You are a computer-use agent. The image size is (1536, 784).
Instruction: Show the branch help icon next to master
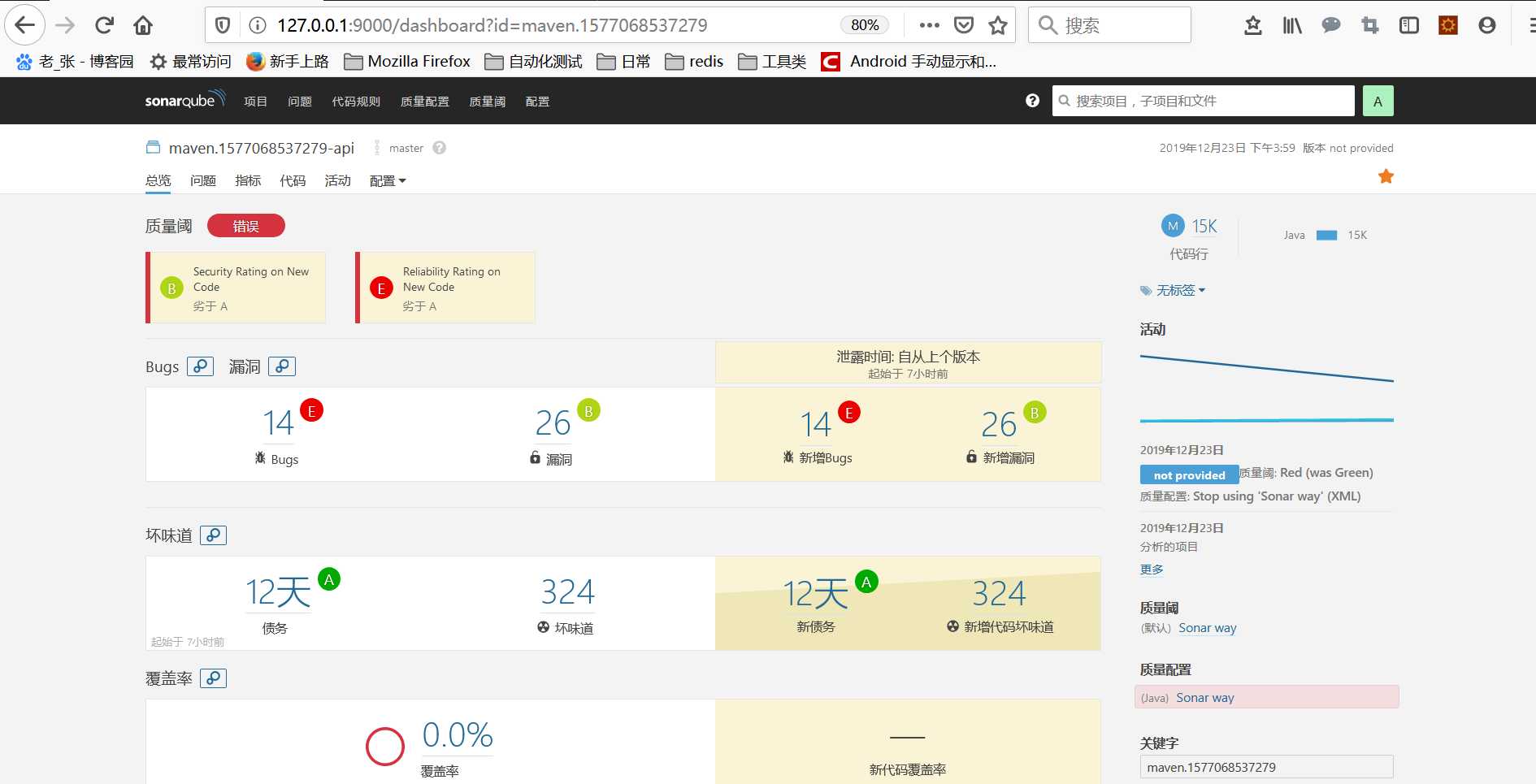(x=440, y=148)
